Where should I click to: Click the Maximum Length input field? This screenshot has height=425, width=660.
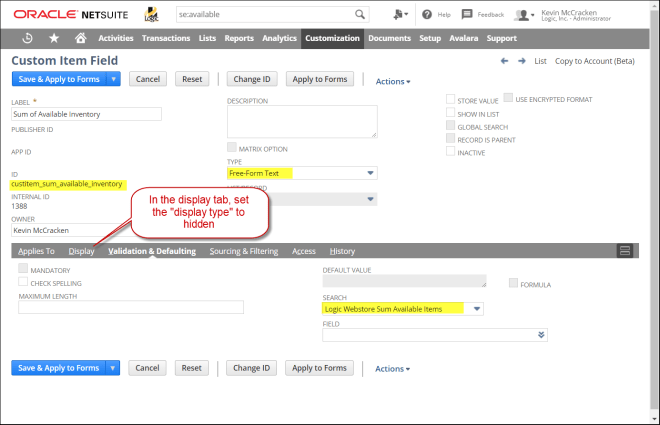131,308
